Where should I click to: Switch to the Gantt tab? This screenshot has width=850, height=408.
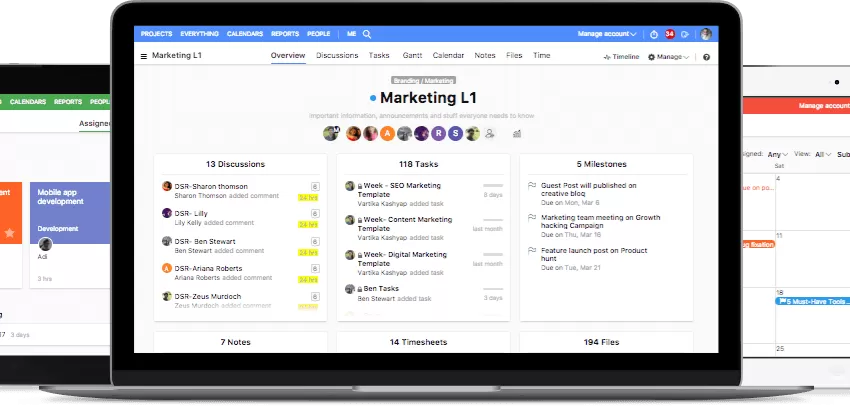click(412, 56)
